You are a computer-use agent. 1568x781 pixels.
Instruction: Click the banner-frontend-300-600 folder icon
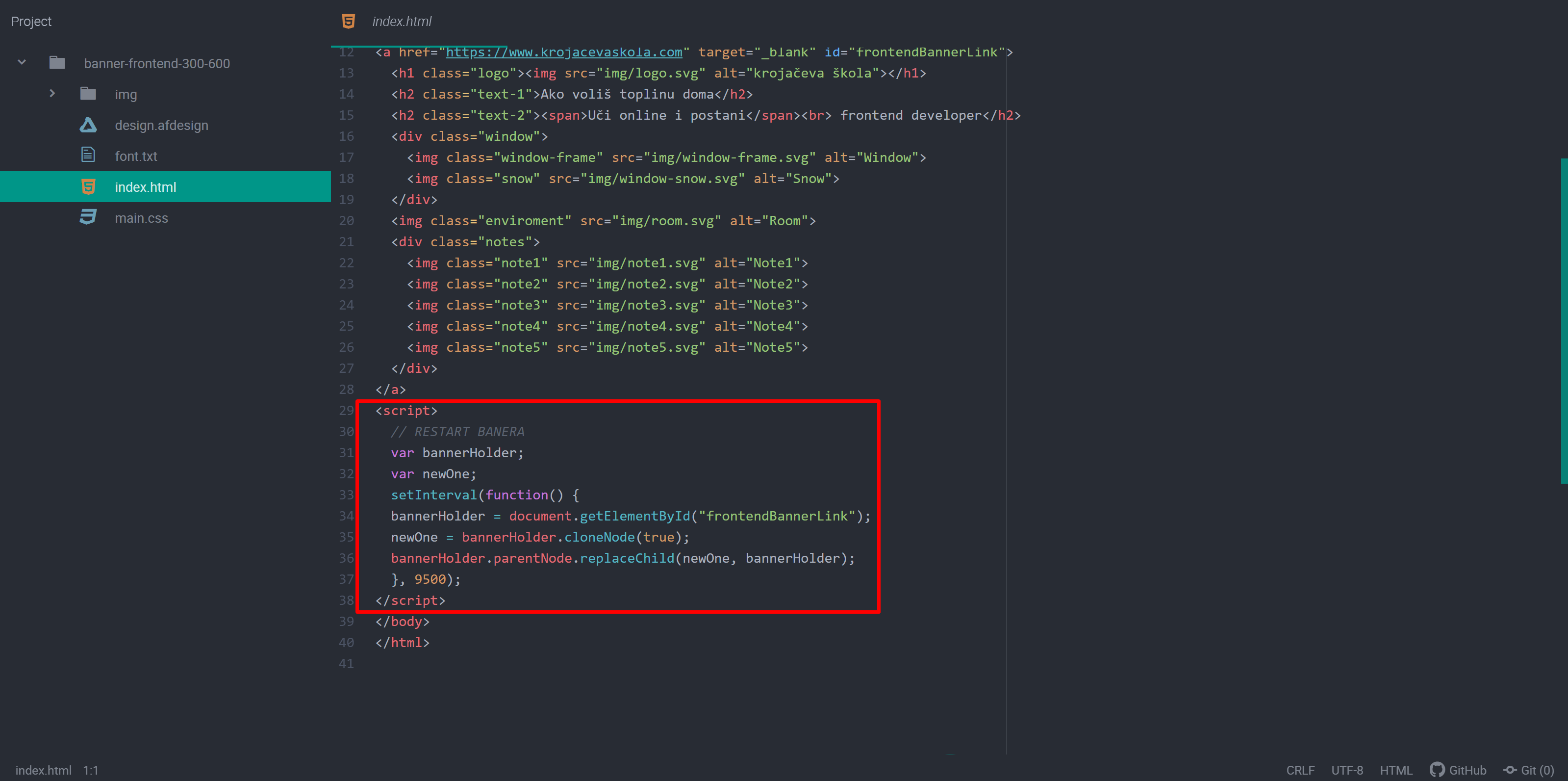tap(57, 63)
